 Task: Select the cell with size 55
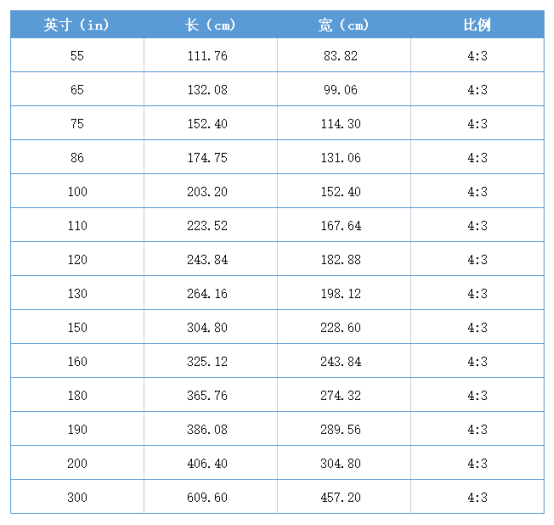tap(77, 55)
